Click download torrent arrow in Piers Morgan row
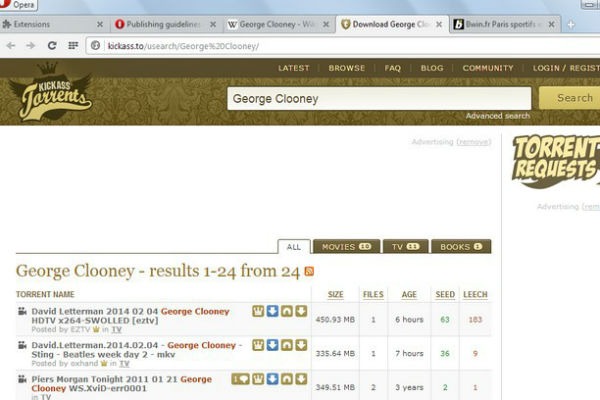Viewport: 600px width, 400px height. (301, 379)
